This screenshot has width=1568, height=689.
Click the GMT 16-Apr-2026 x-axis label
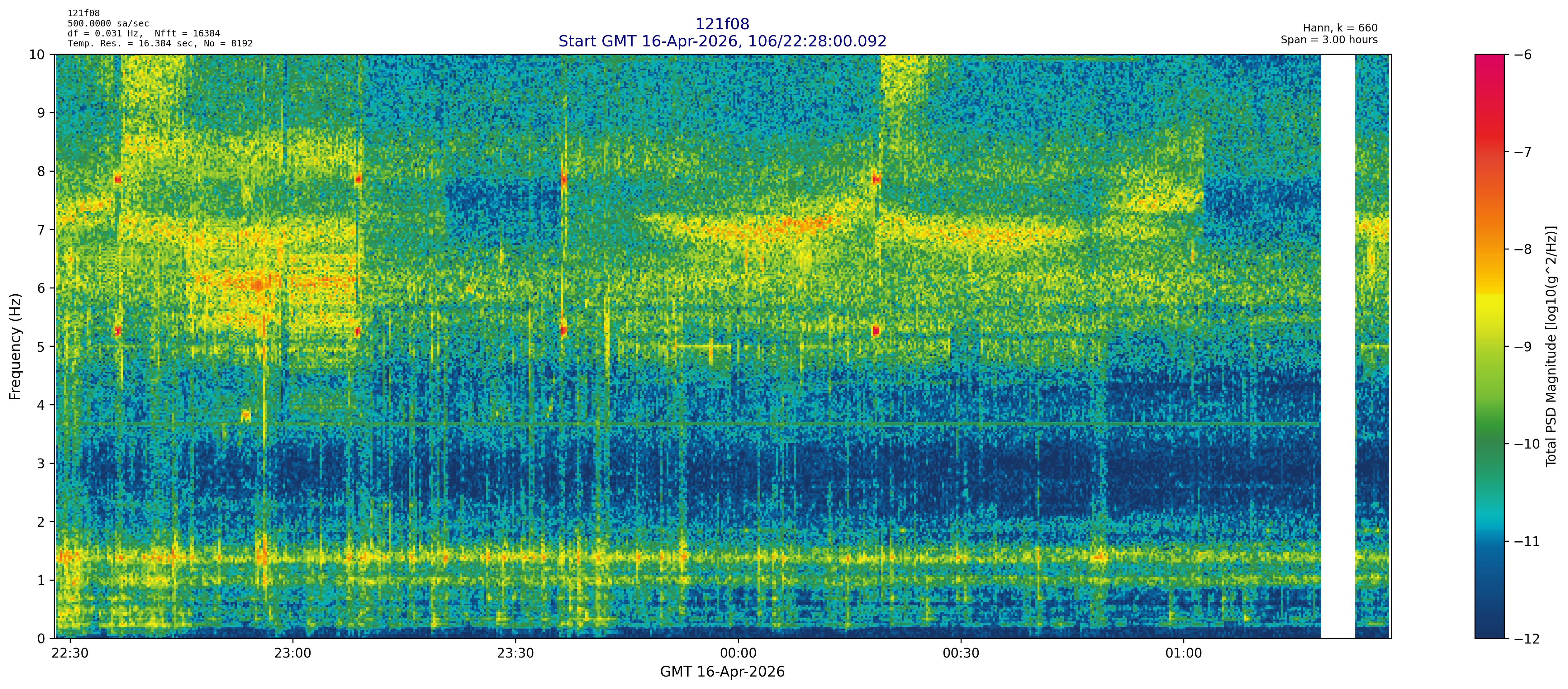pos(722,672)
